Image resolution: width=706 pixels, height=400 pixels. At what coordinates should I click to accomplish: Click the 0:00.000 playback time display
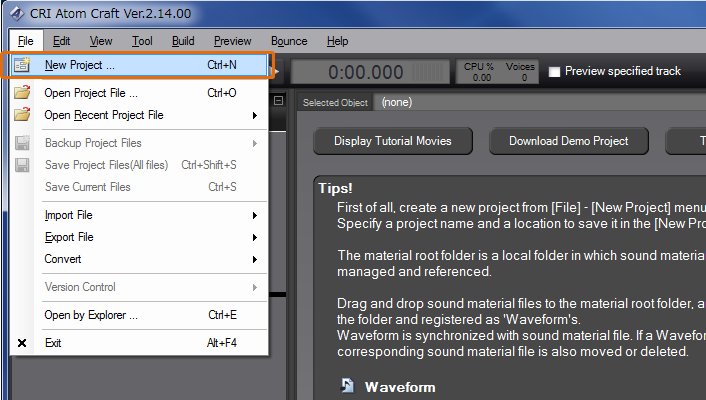[370, 72]
